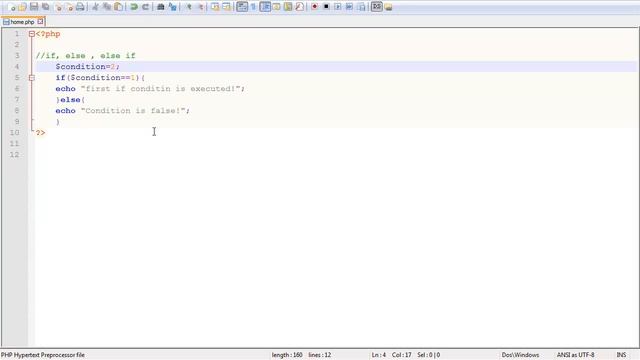Viewport: 640px width, 360px height.
Task: Click the empty line 12 in the editor
Action: point(336,155)
